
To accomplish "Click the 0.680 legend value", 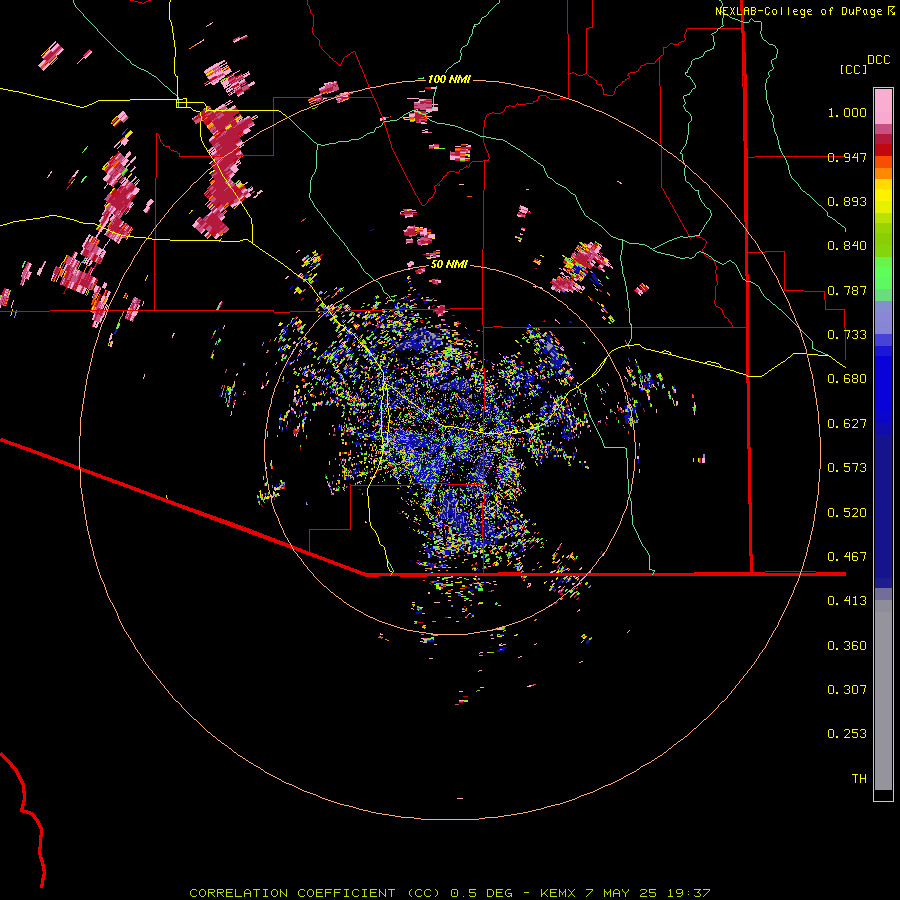I will [x=847, y=379].
